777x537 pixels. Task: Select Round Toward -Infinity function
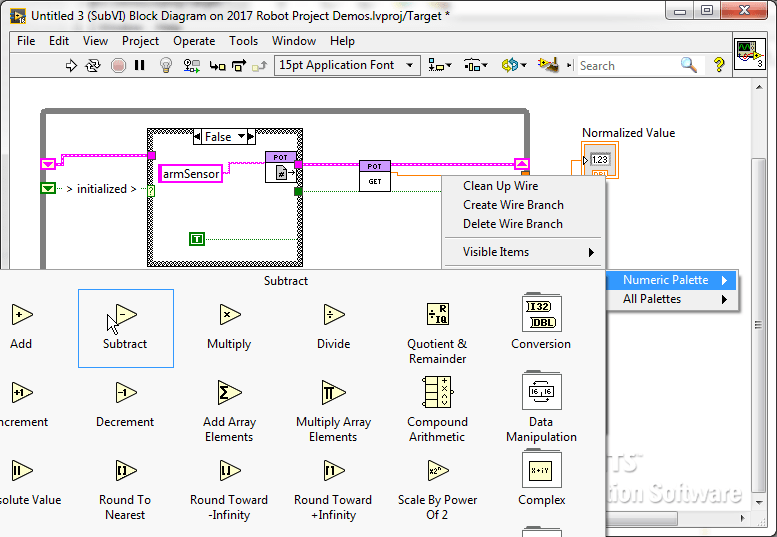click(229, 489)
